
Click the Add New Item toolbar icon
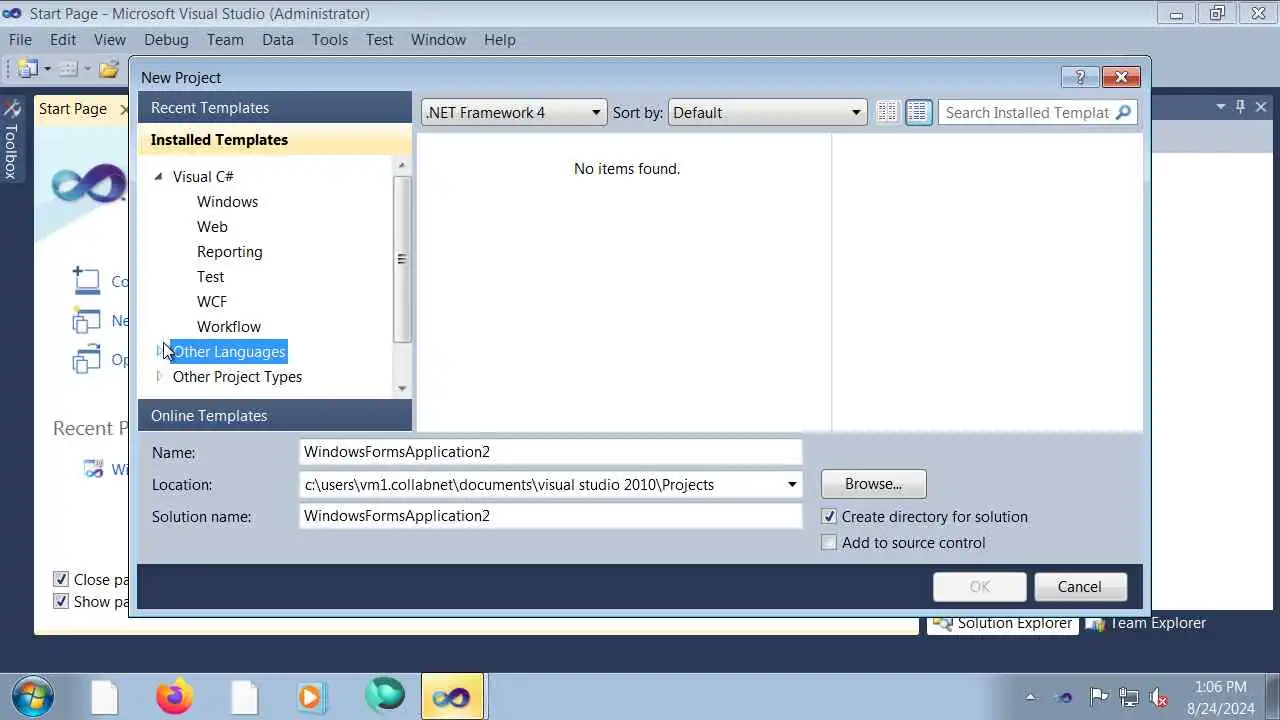68,69
